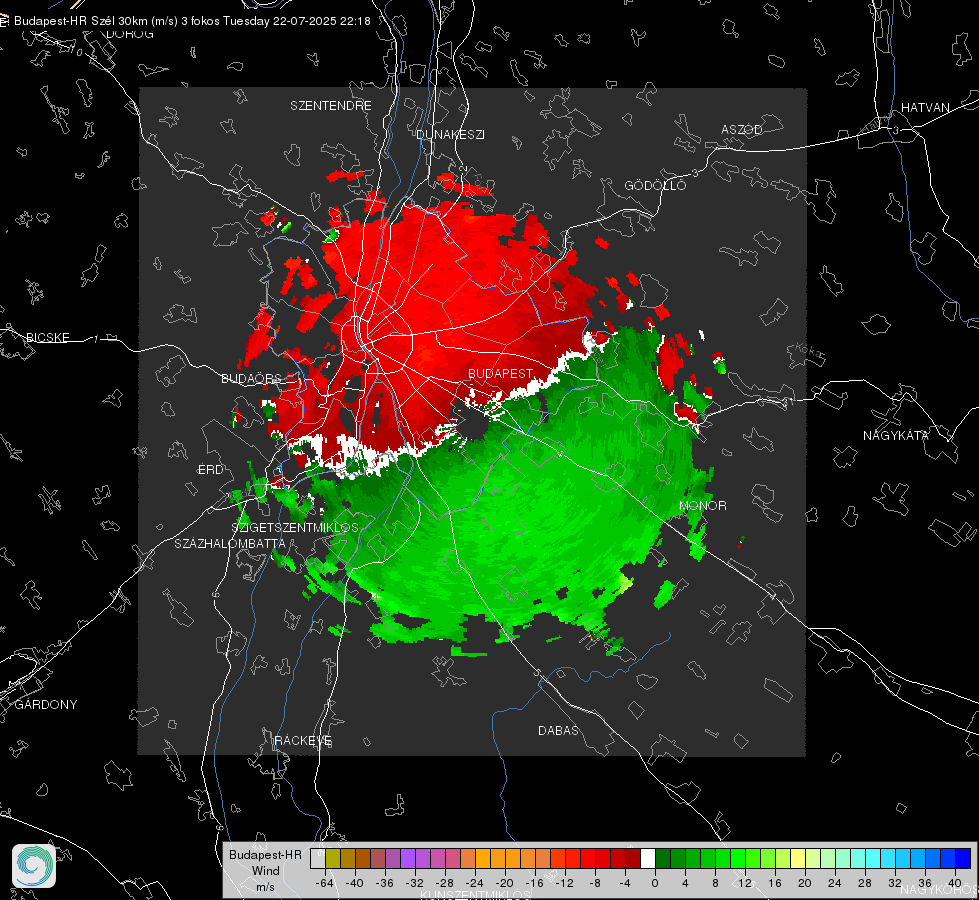Click the 32 value on the scale

tap(895, 883)
